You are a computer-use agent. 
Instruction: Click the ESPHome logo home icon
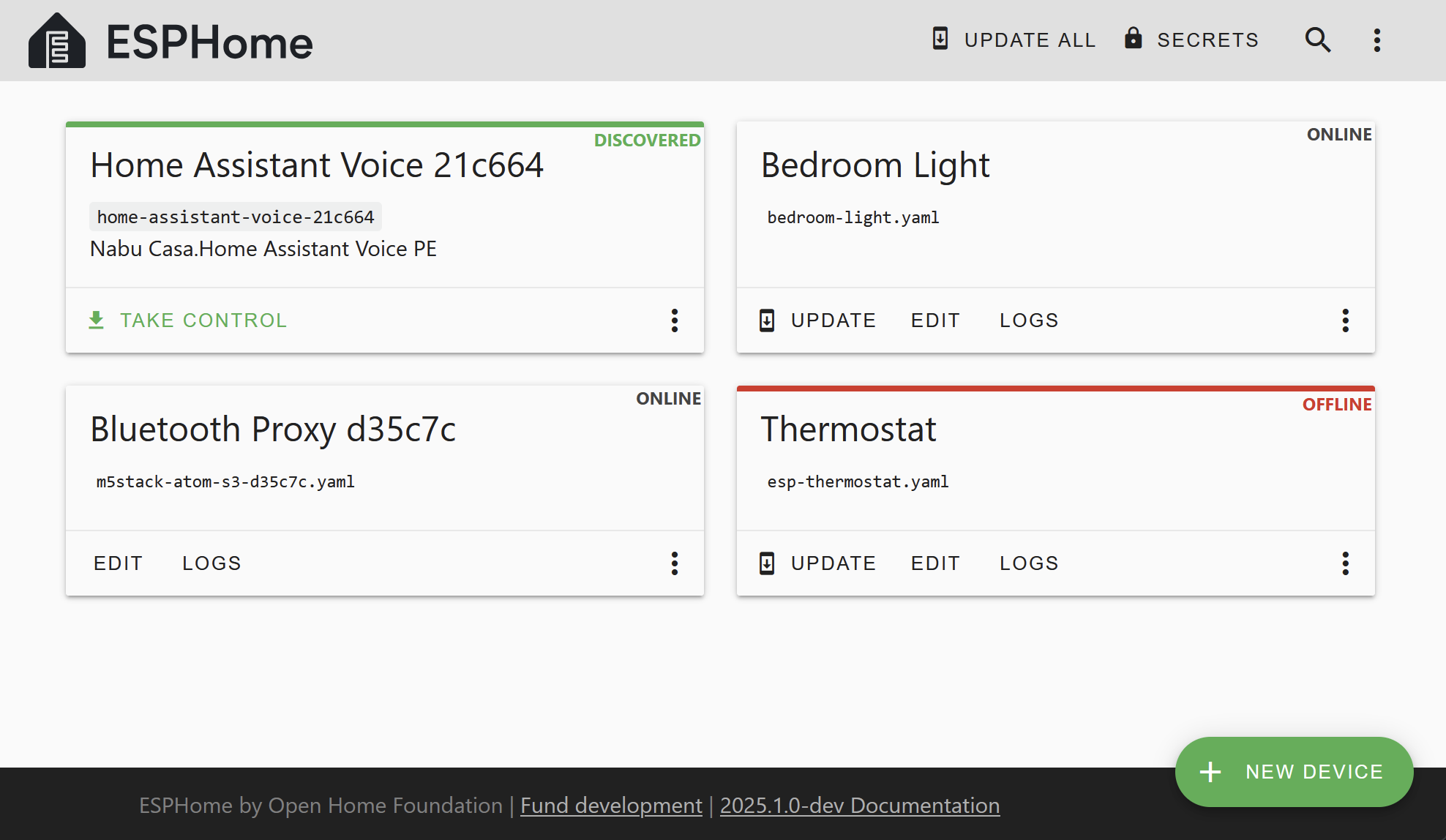tap(56, 40)
